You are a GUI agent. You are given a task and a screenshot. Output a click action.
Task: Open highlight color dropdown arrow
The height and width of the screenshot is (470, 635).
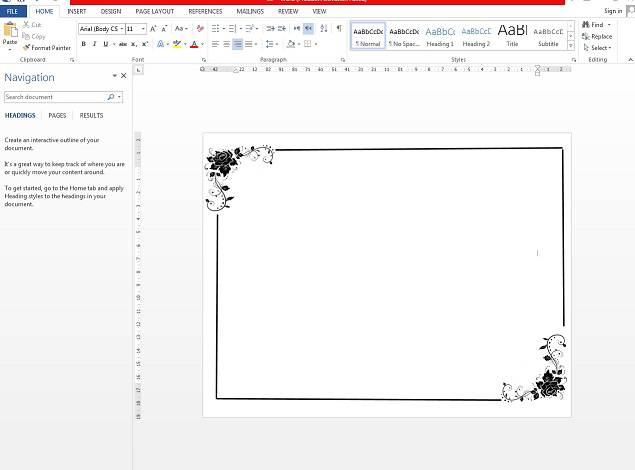[x=185, y=44]
